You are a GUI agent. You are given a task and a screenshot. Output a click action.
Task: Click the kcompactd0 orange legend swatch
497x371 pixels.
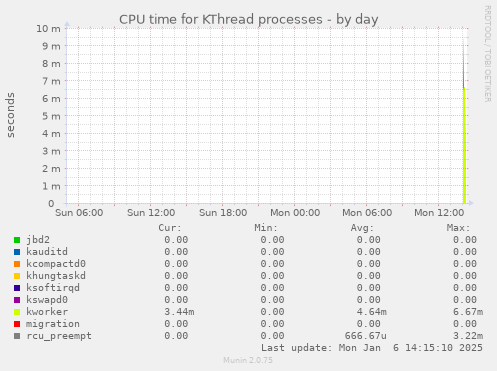coord(17,264)
